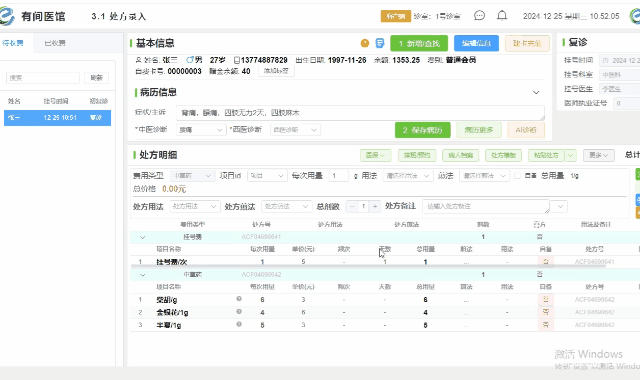Open the 更多 dropdown button
Viewport: 640px width, 380px height.
[x=598, y=155]
